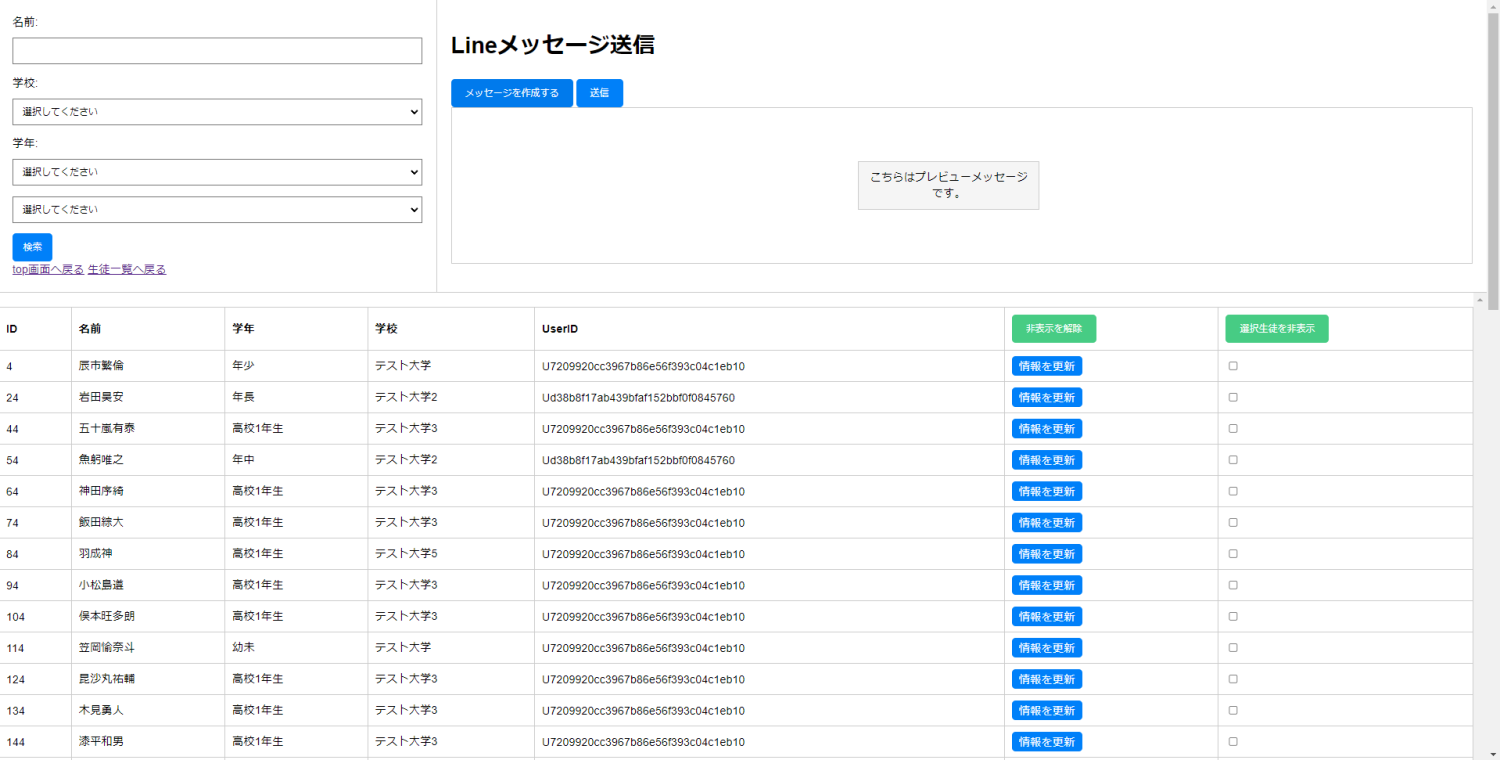This screenshot has width=1500, height=760.
Task: Click メッセージを作成する button
Action: click(512, 93)
